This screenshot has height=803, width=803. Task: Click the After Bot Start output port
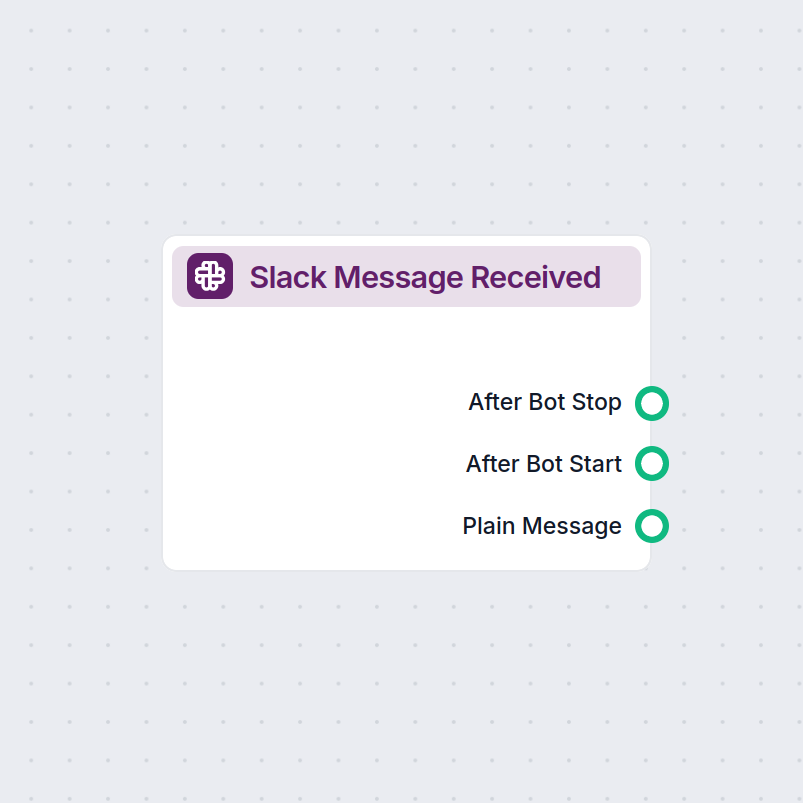click(651, 463)
